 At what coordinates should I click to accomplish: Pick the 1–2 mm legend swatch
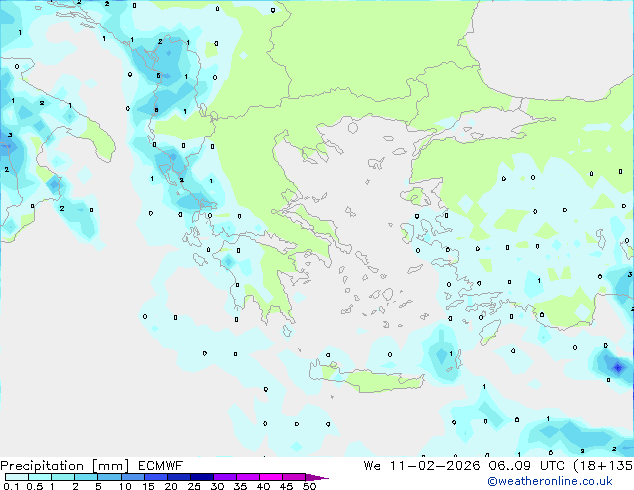coord(63,477)
